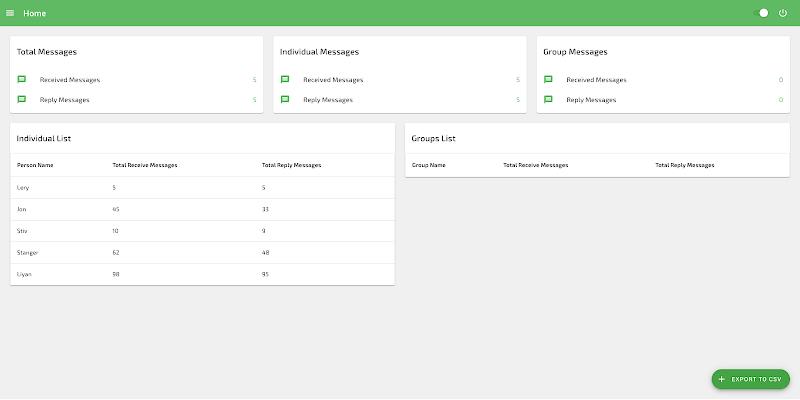Click the power logout icon
800x400 pixels.
click(x=783, y=13)
